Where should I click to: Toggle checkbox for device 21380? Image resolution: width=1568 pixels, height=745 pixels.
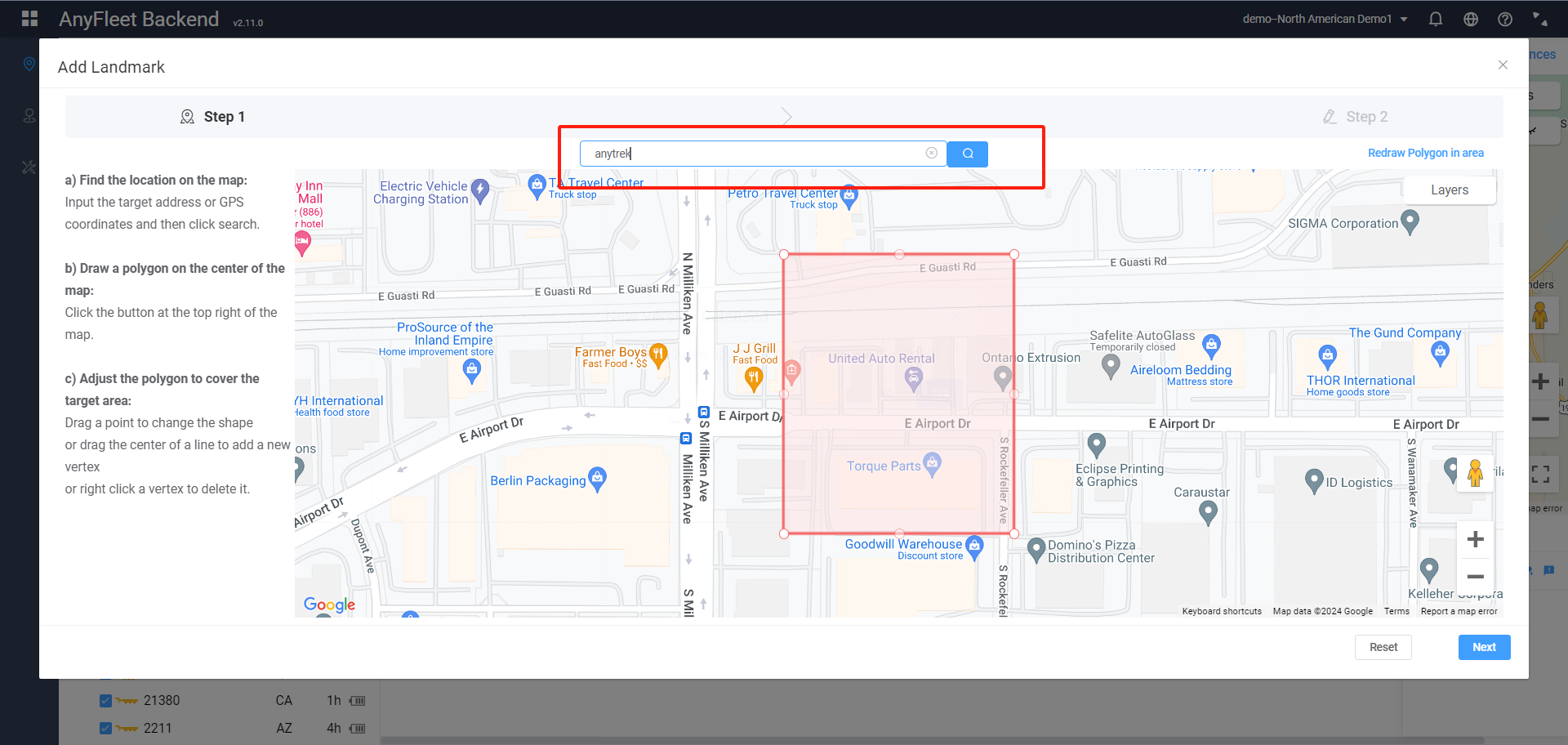pyautogui.click(x=105, y=700)
